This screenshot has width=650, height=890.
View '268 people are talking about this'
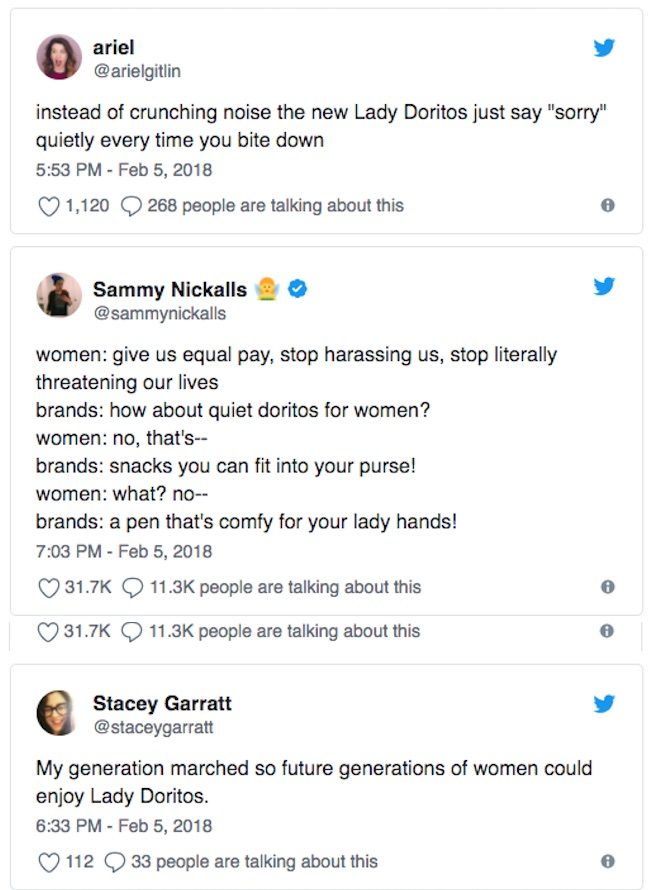click(x=275, y=206)
